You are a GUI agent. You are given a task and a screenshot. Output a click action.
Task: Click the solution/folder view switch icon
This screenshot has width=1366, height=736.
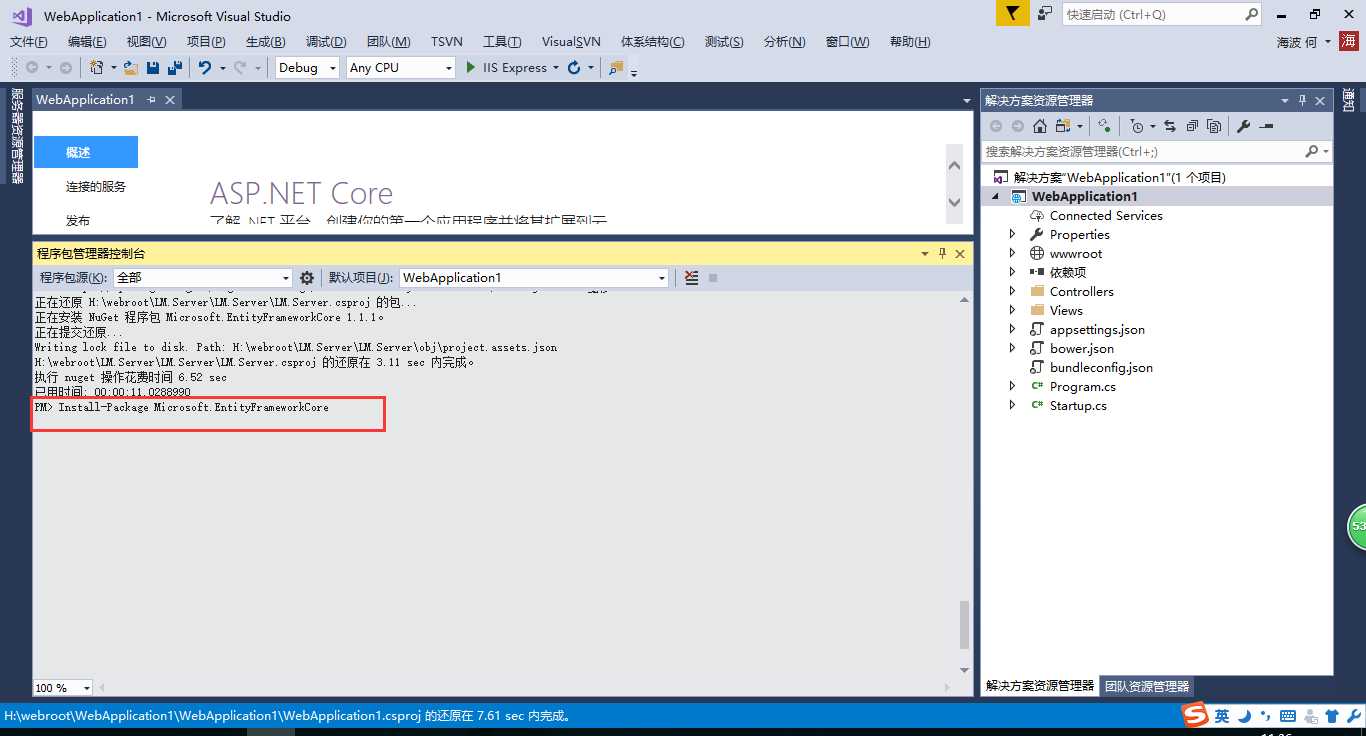tap(1064, 126)
